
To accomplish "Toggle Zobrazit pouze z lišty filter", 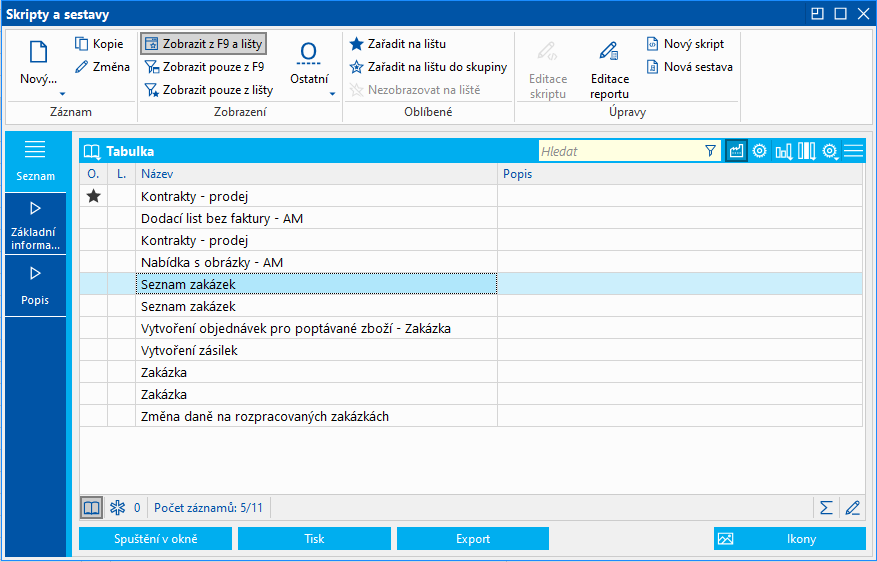I will (x=209, y=89).
